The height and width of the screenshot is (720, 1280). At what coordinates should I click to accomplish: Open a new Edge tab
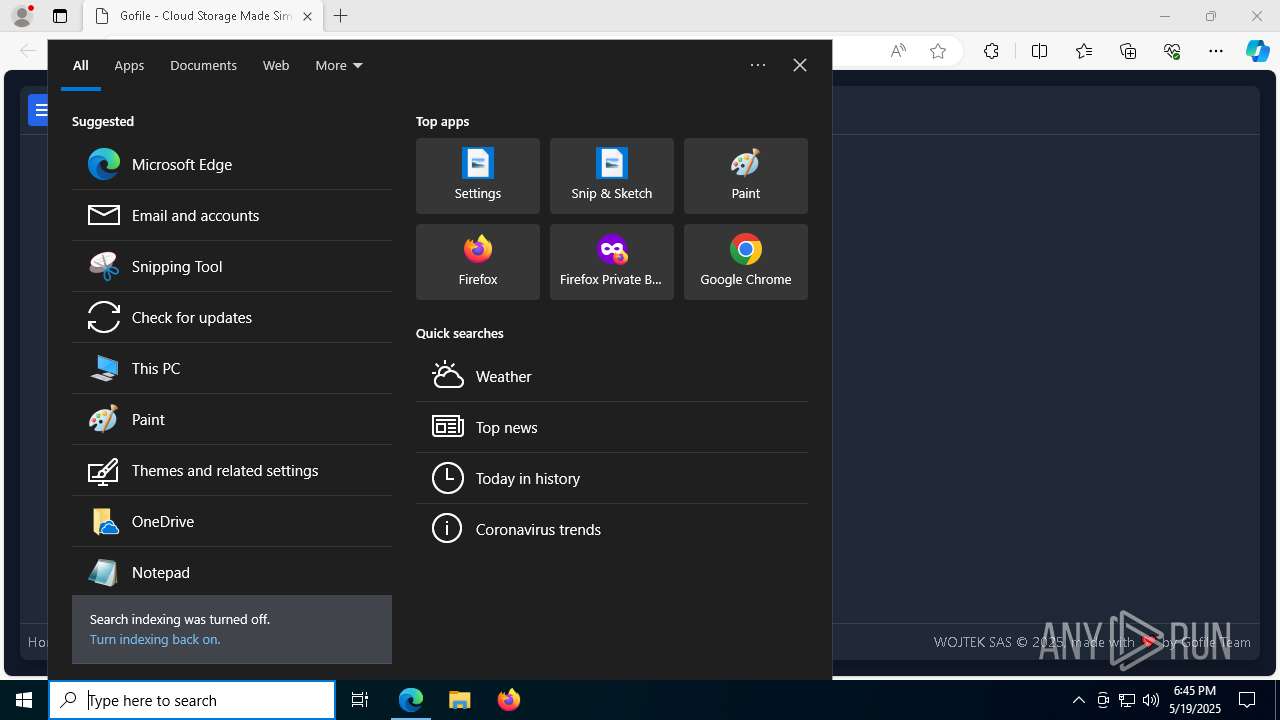[341, 16]
